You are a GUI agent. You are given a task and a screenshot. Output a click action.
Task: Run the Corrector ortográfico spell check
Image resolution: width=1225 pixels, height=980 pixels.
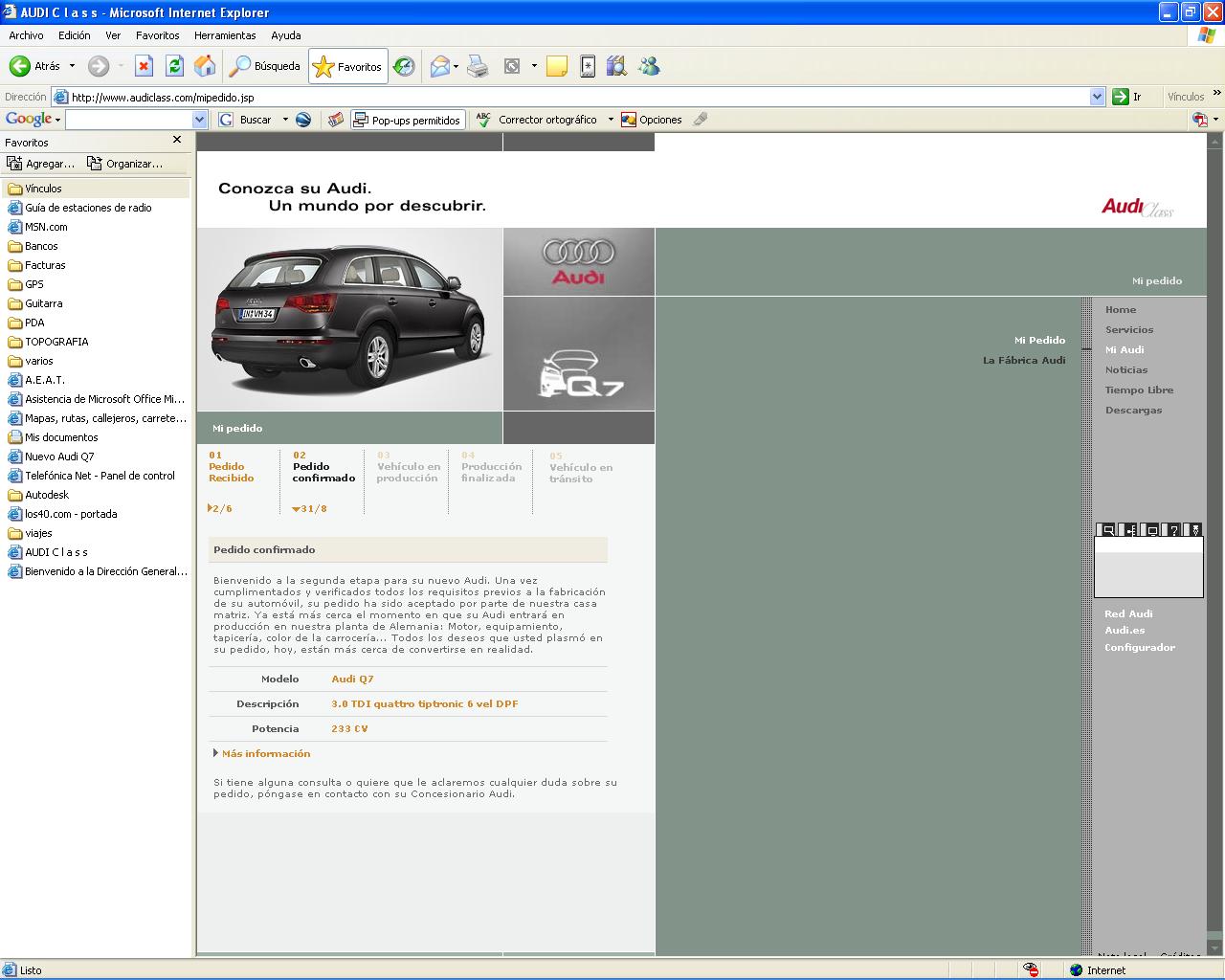(x=538, y=120)
